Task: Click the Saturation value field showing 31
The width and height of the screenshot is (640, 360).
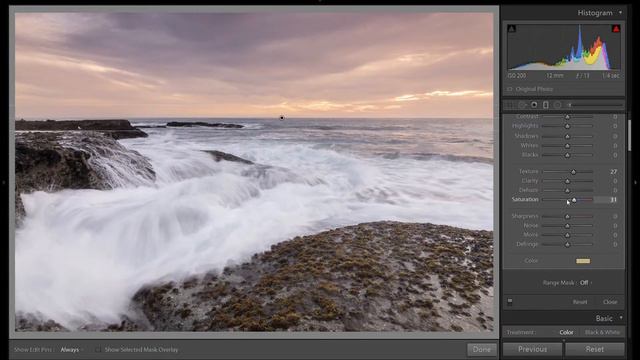Action: (606, 200)
